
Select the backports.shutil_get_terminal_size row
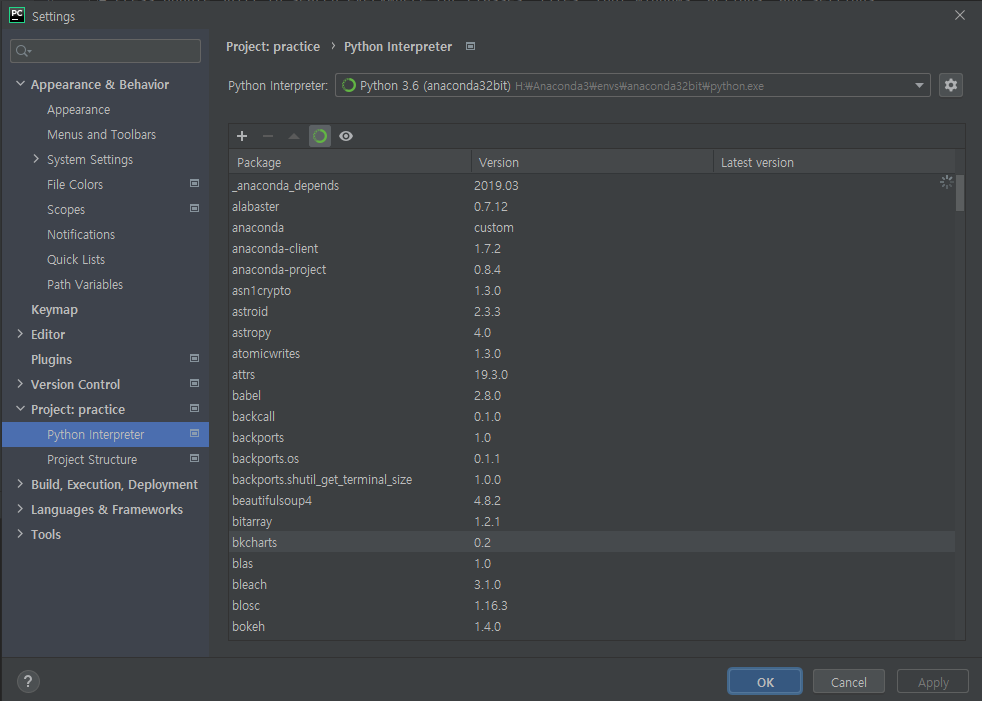[592, 480]
